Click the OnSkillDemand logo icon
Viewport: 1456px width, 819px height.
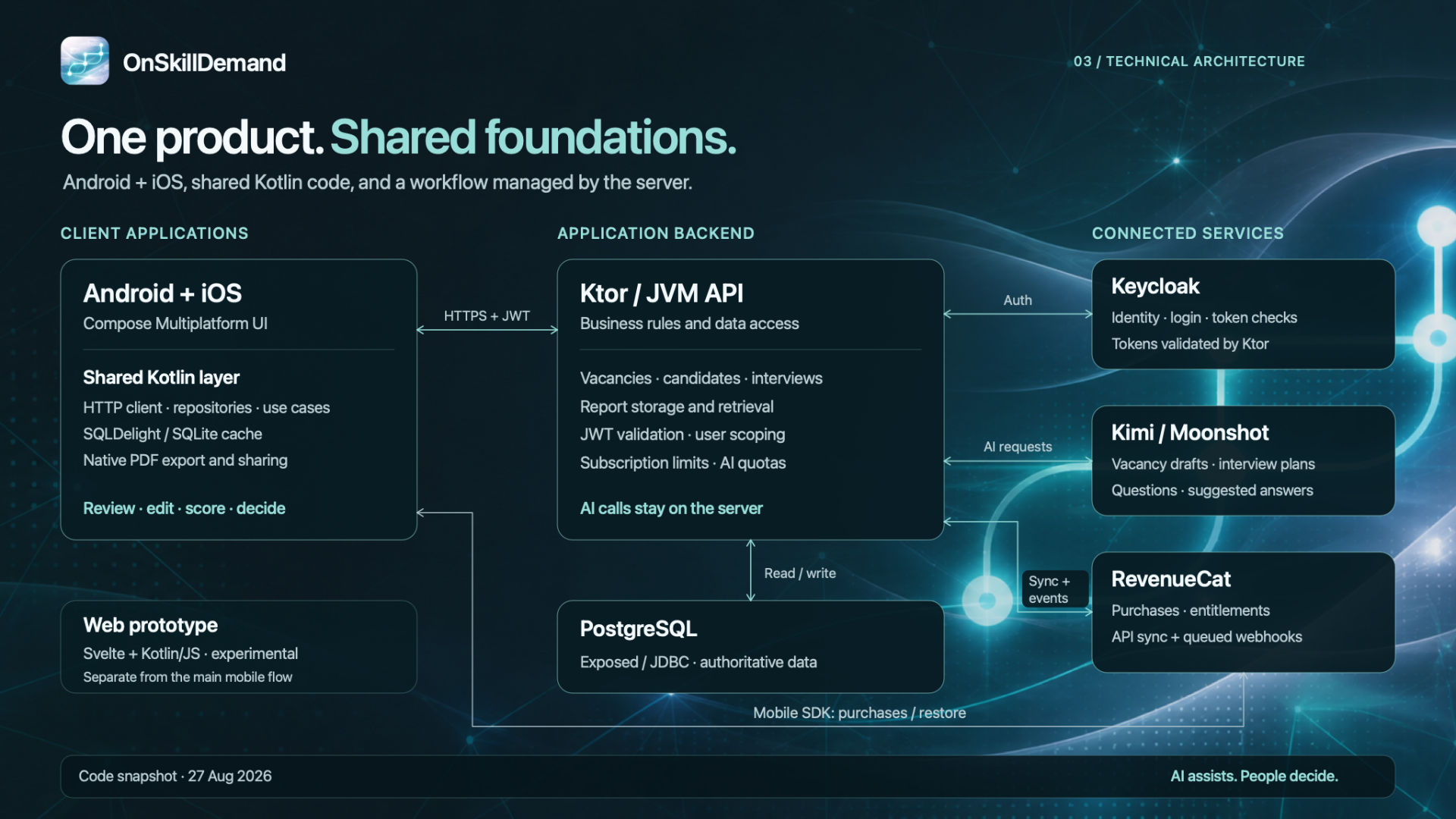tap(85, 61)
